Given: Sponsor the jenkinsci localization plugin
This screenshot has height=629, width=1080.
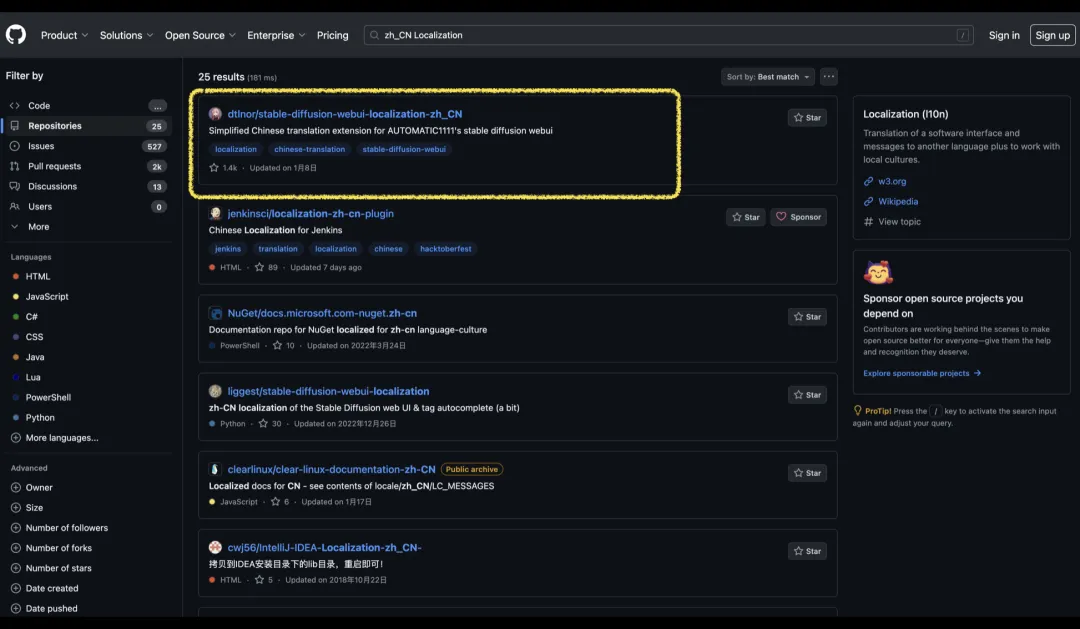Looking at the screenshot, I should pos(798,217).
